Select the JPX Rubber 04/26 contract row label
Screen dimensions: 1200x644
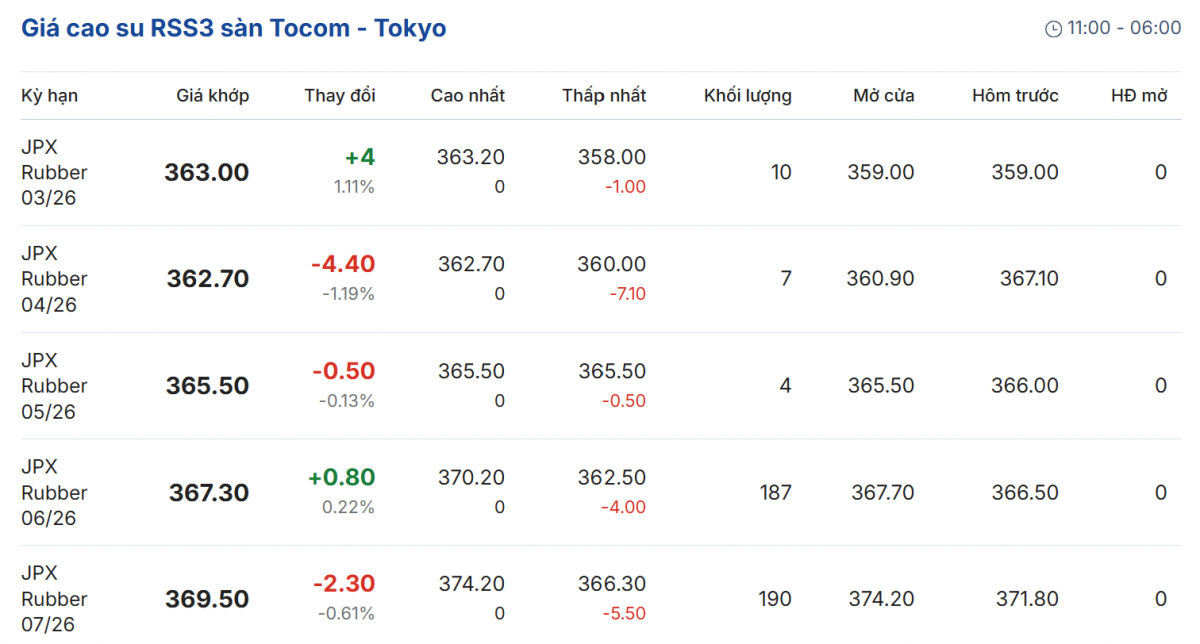(x=54, y=279)
